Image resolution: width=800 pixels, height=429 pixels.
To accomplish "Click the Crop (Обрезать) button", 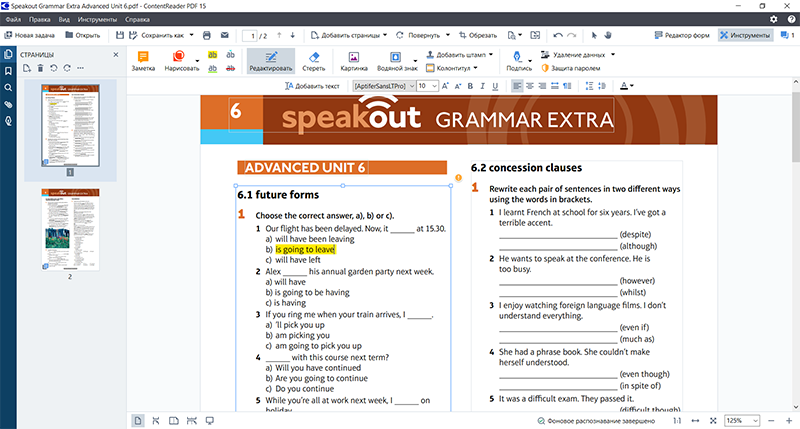I will click(478, 35).
